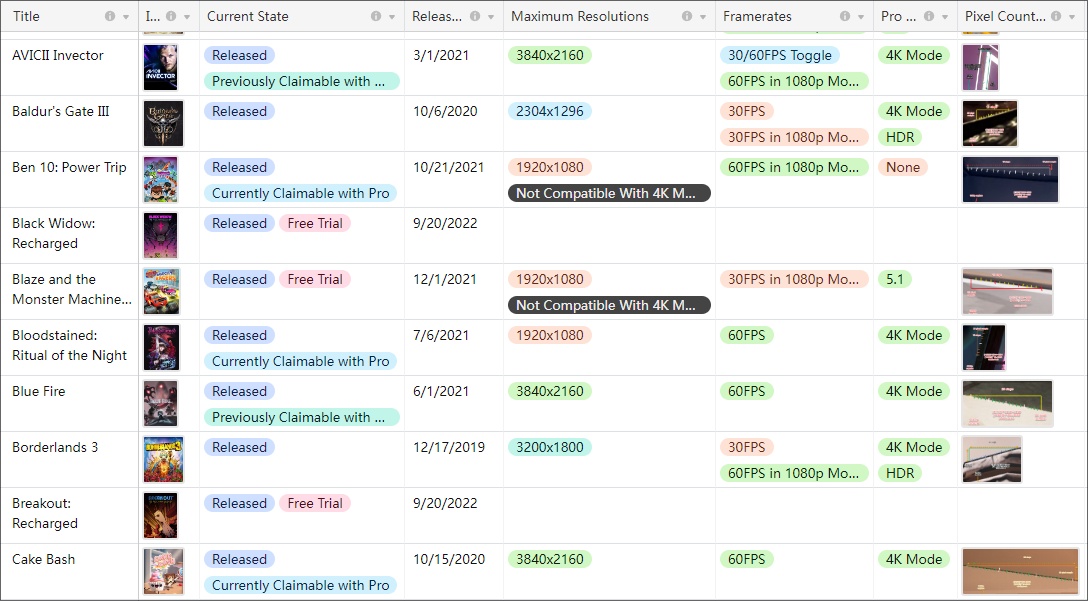
Task: Open the Framerates column dropdown arrow
Action: click(861, 17)
